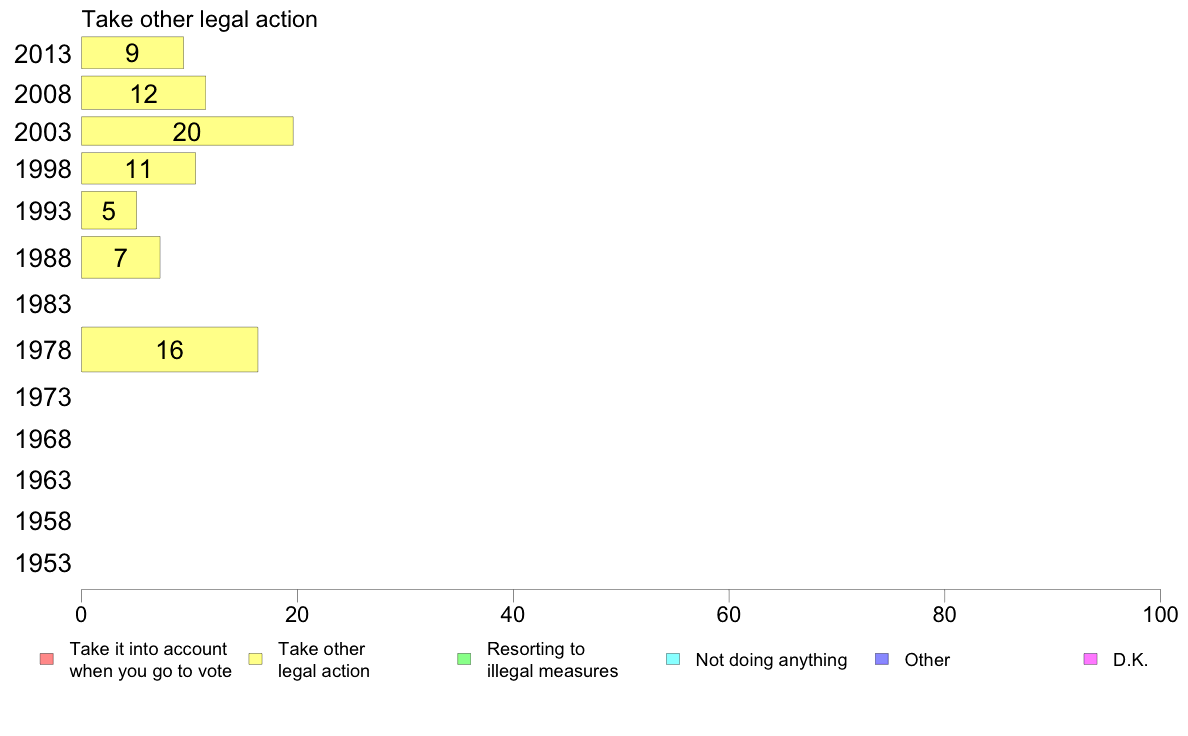
Task: Click the cyan 'Not doing anything' legend swatch
Action: click(x=673, y=659)
